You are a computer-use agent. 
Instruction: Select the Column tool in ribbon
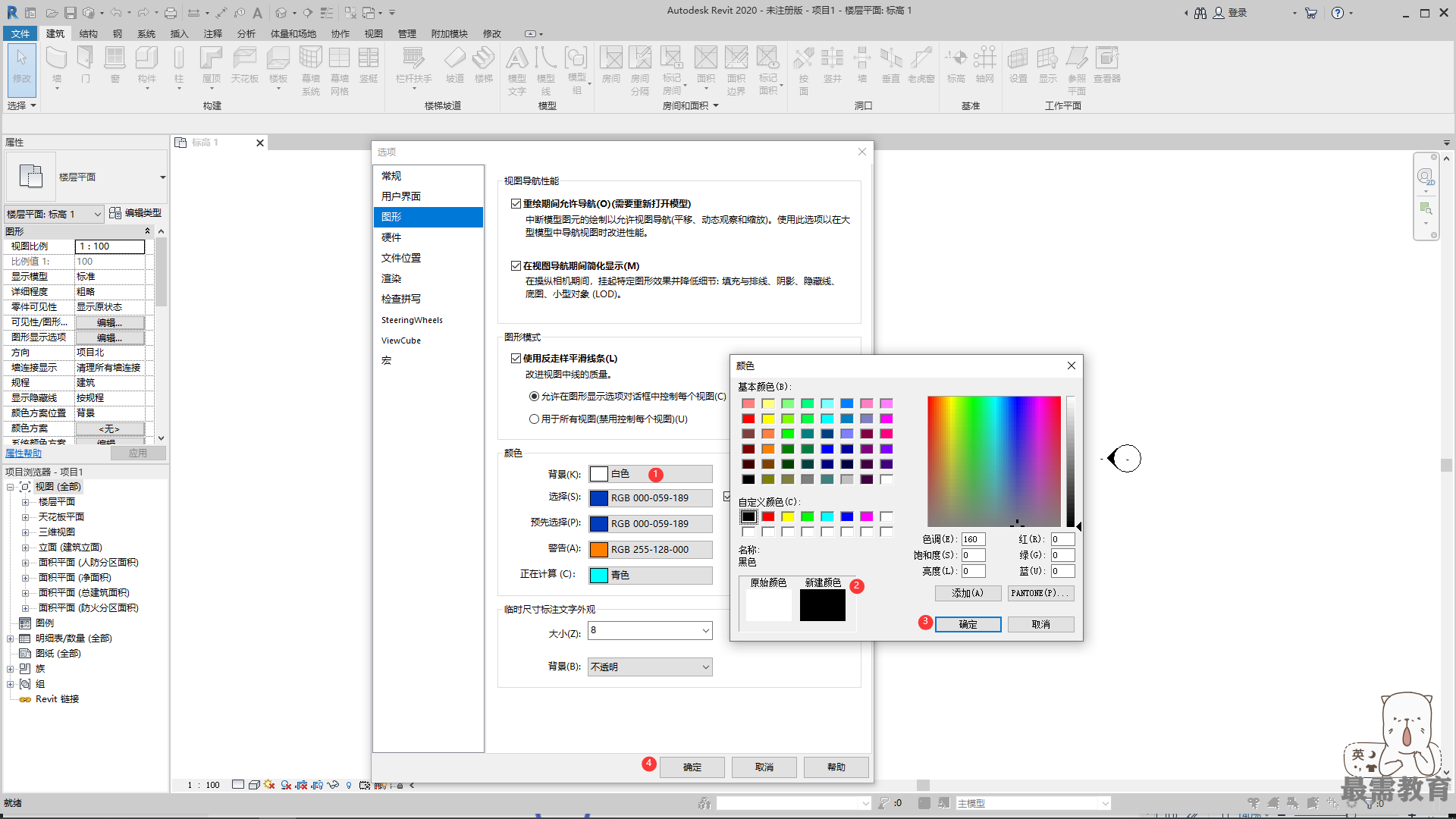tap(179, 65)
